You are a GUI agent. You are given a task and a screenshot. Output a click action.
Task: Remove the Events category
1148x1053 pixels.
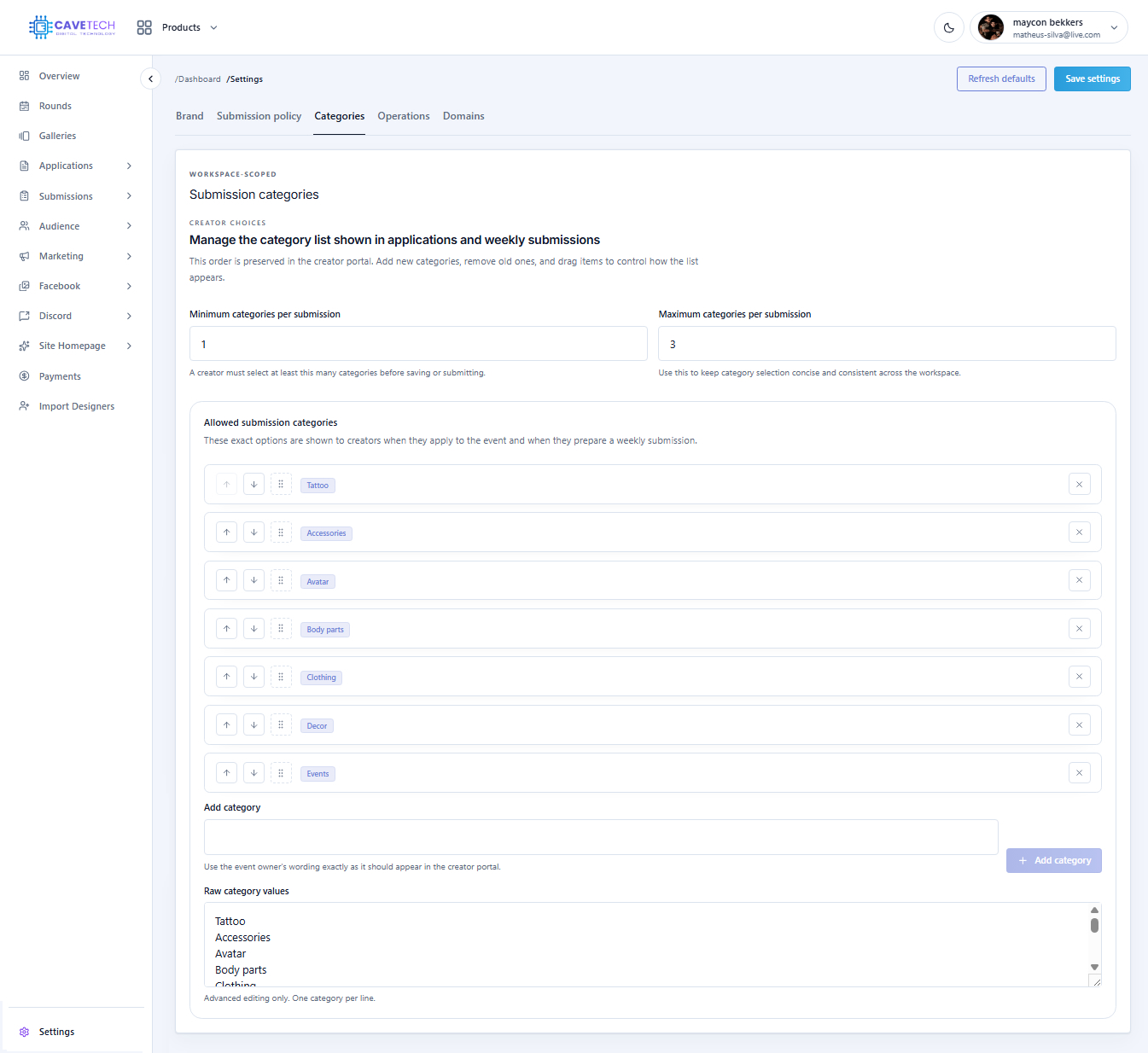(x=1079, y=773)
